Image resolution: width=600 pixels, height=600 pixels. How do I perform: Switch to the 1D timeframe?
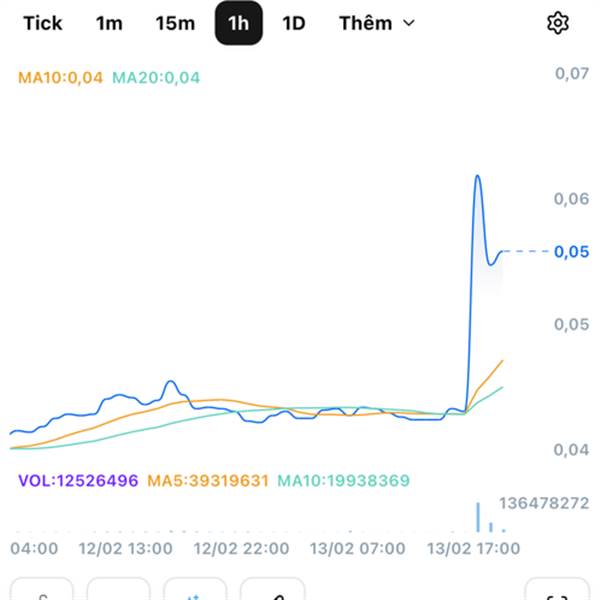[x=293, y=23]
